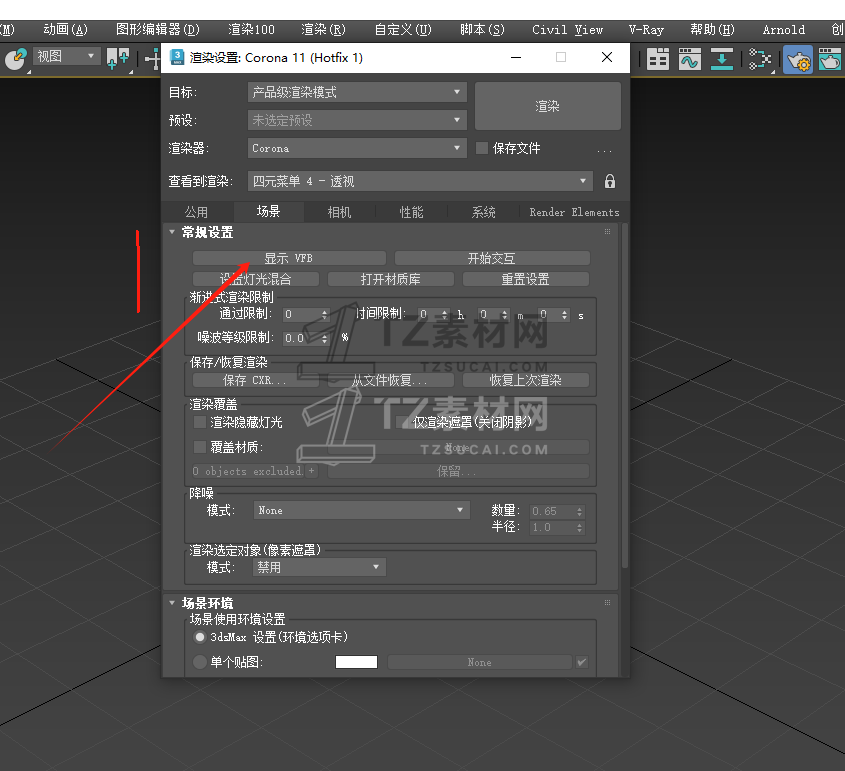This screenshot has height=771, width=845.
Task: Click the Use Pivot Point Center icon
Action: click(x=153, y=58)
